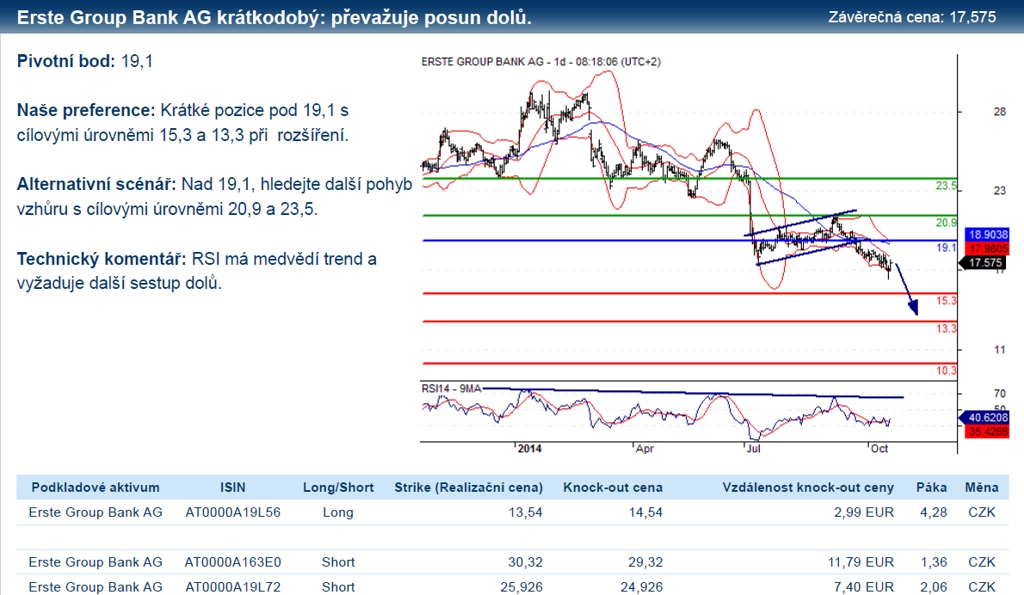Click the 70 RSI axis label
This screenshot has height=595, width=1024.
[1000, 394]
